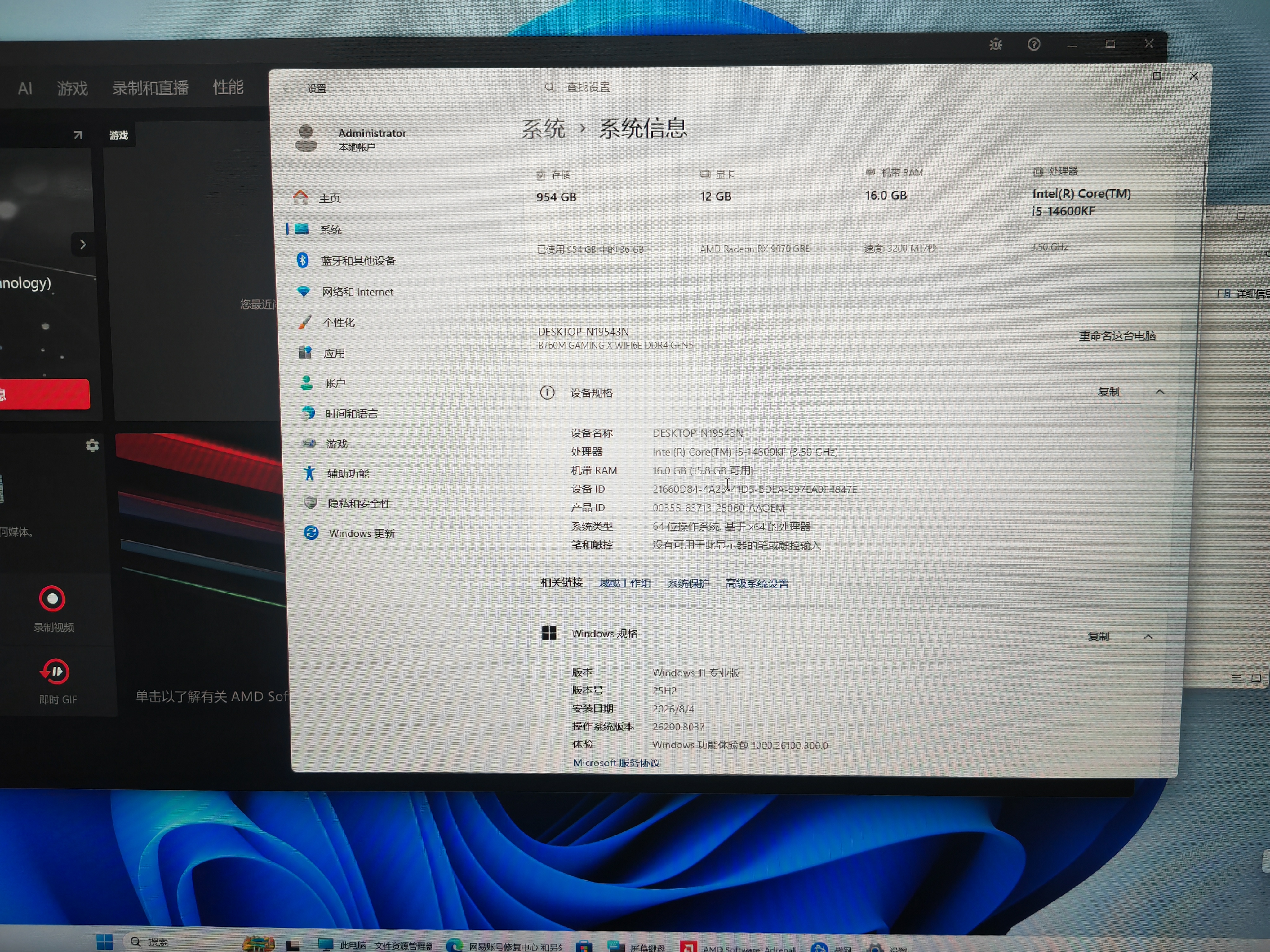The height and width of the screenshot is (952, 1270).
Task: Open the 机带 RAM 16.0 GB tile
Action: (x=930, y=211)
